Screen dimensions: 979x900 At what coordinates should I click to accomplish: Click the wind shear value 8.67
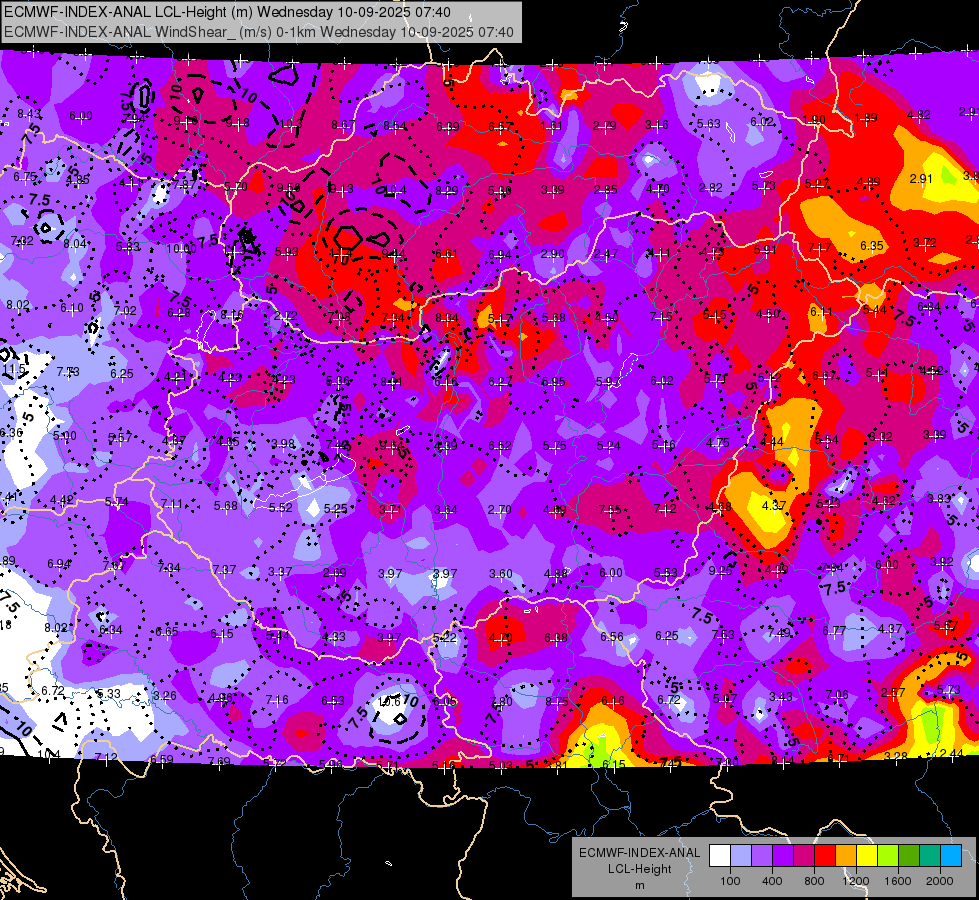[343, 125]
